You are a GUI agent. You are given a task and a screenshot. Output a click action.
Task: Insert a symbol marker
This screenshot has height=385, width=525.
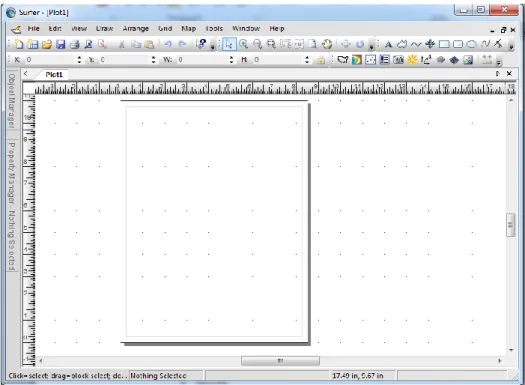coord(430,44)
